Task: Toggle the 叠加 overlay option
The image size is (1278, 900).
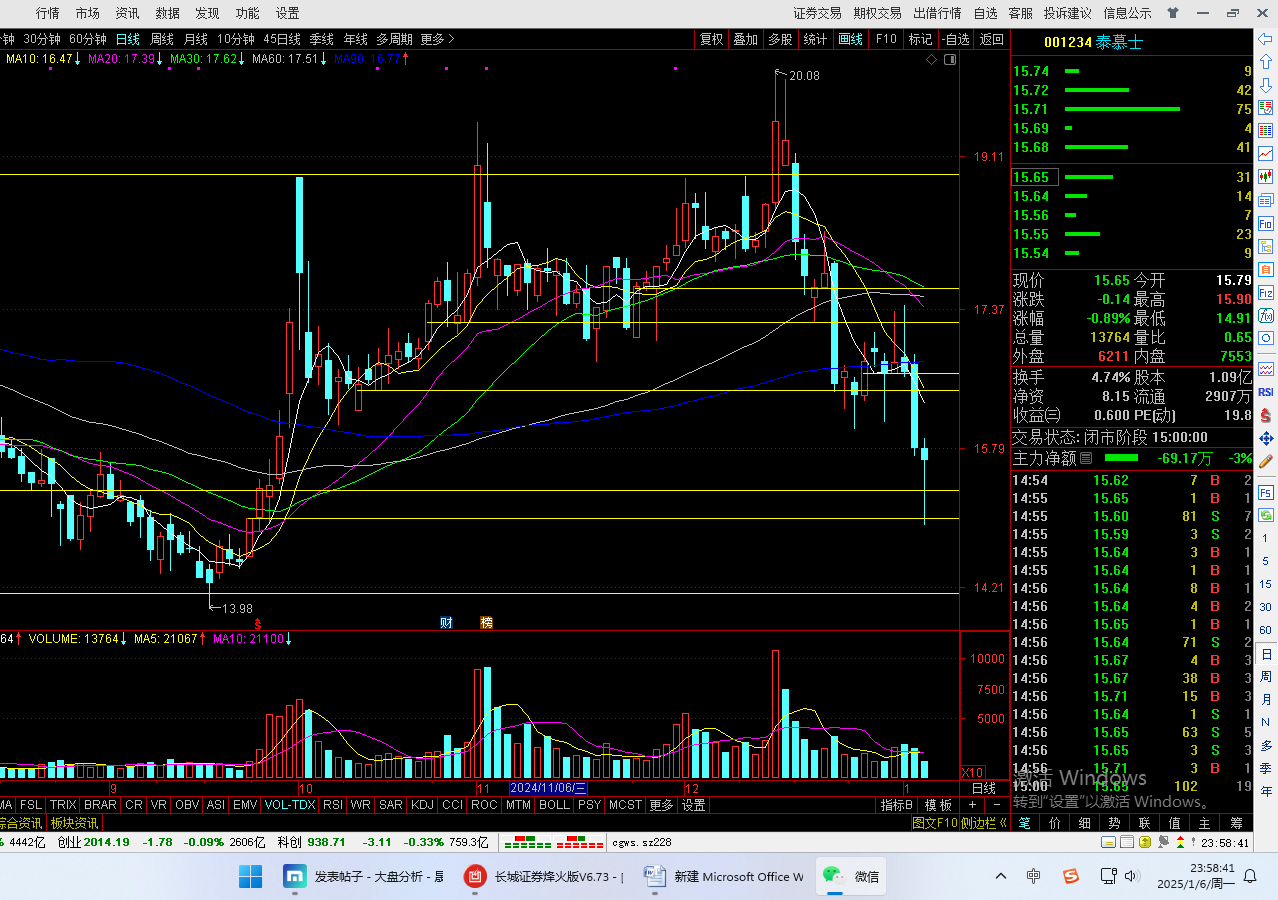Action: (x=745, y=39)
